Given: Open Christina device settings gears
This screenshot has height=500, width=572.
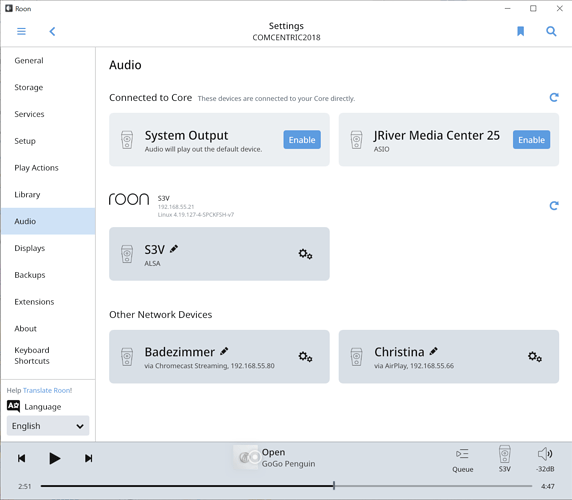Looking at the screenshot, I should tap(535, 356).
